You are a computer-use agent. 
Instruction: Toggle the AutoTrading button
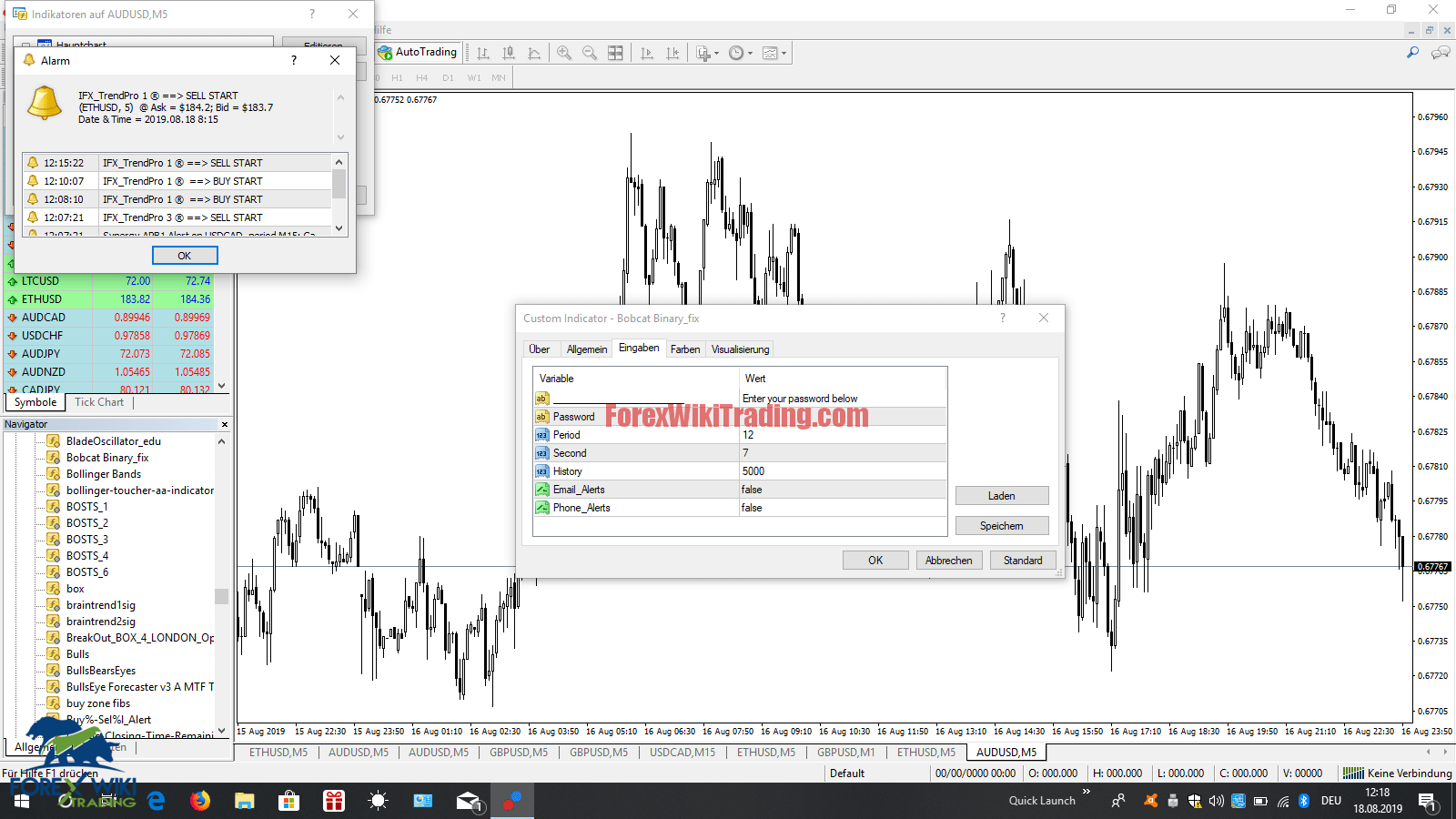point(418,53)
